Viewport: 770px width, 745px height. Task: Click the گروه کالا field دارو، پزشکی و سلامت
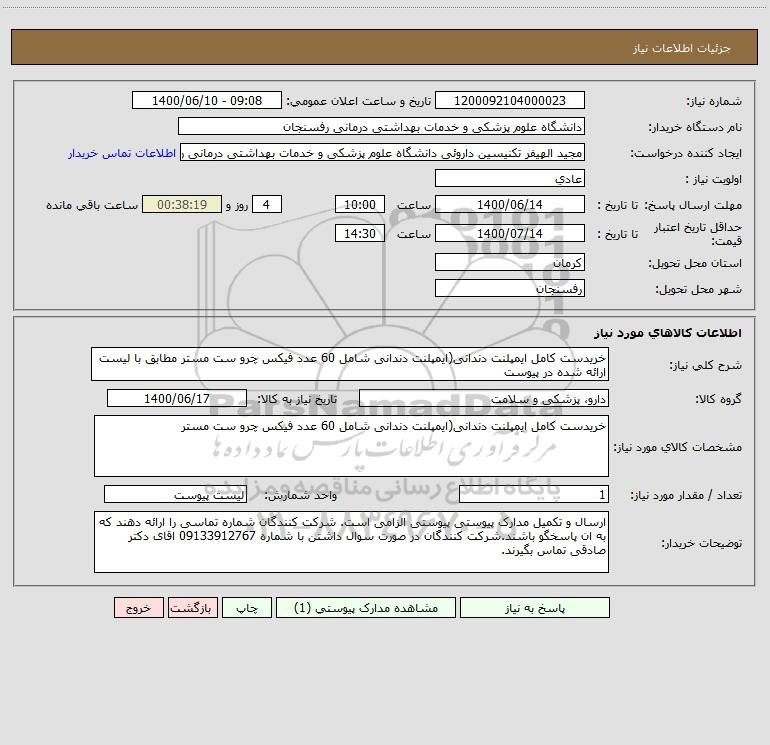484,399
